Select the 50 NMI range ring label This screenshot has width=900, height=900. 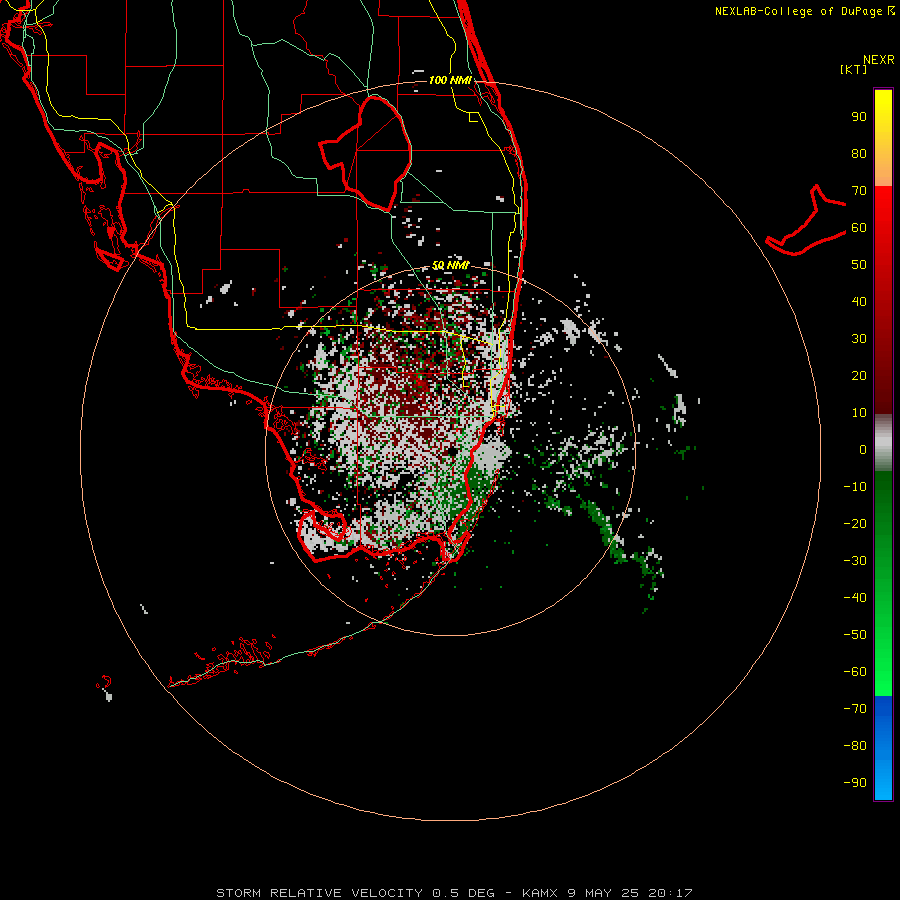pyautogui.click(x=450, y=265)
